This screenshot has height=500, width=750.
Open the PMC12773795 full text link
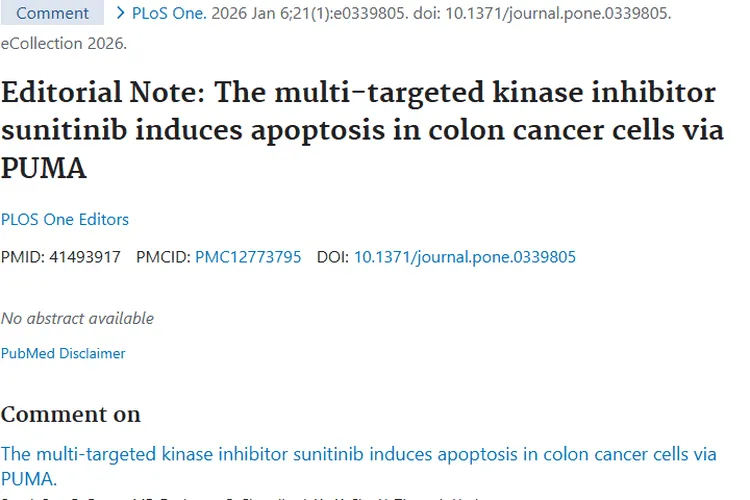(248, 257)
